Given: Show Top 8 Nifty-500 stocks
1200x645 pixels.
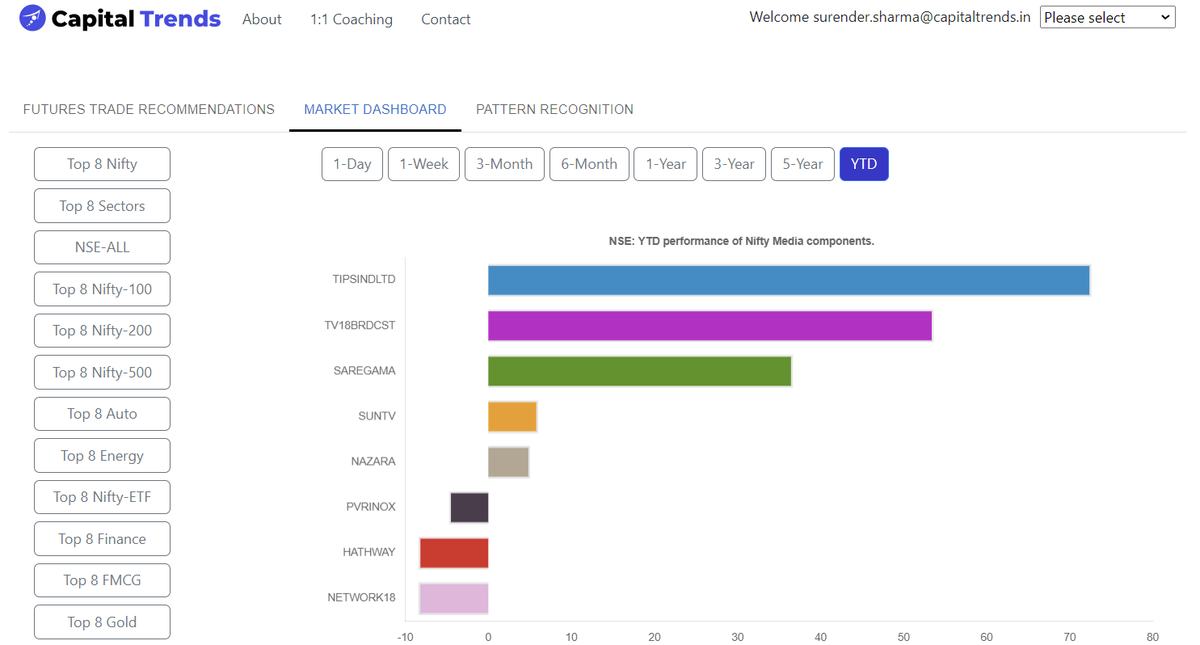Looking at the screenshot, I should [x=102, y=372].
